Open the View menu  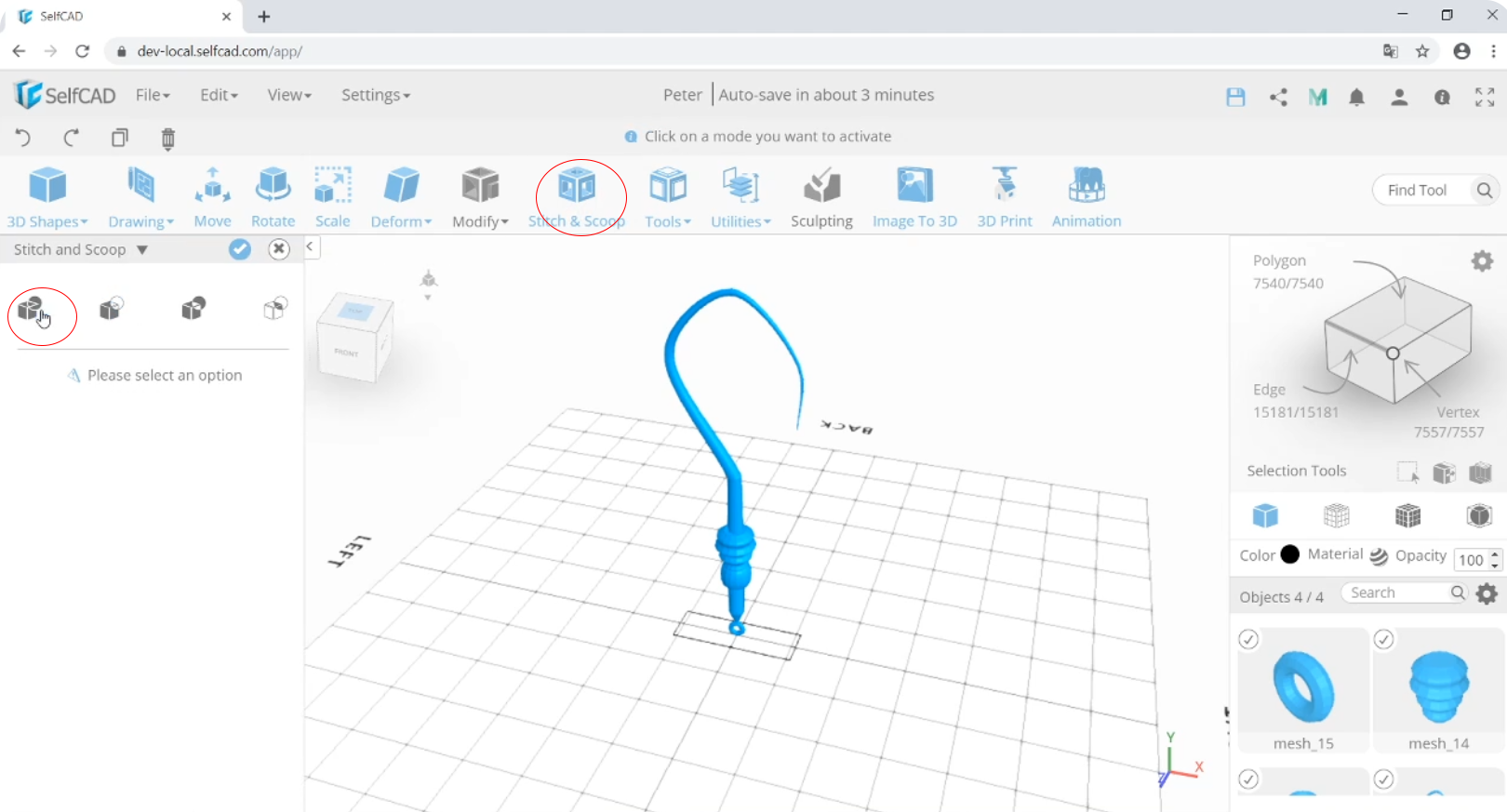point(289,95)
